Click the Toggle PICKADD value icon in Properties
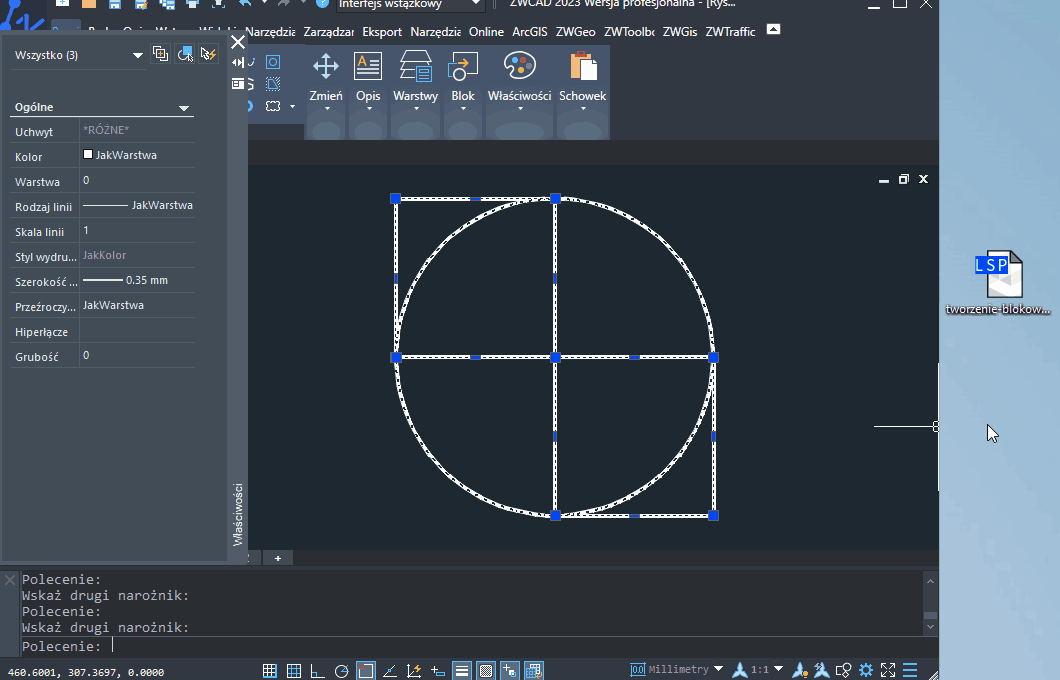This screenshot has height=680, width=1060. click(160, 54)
